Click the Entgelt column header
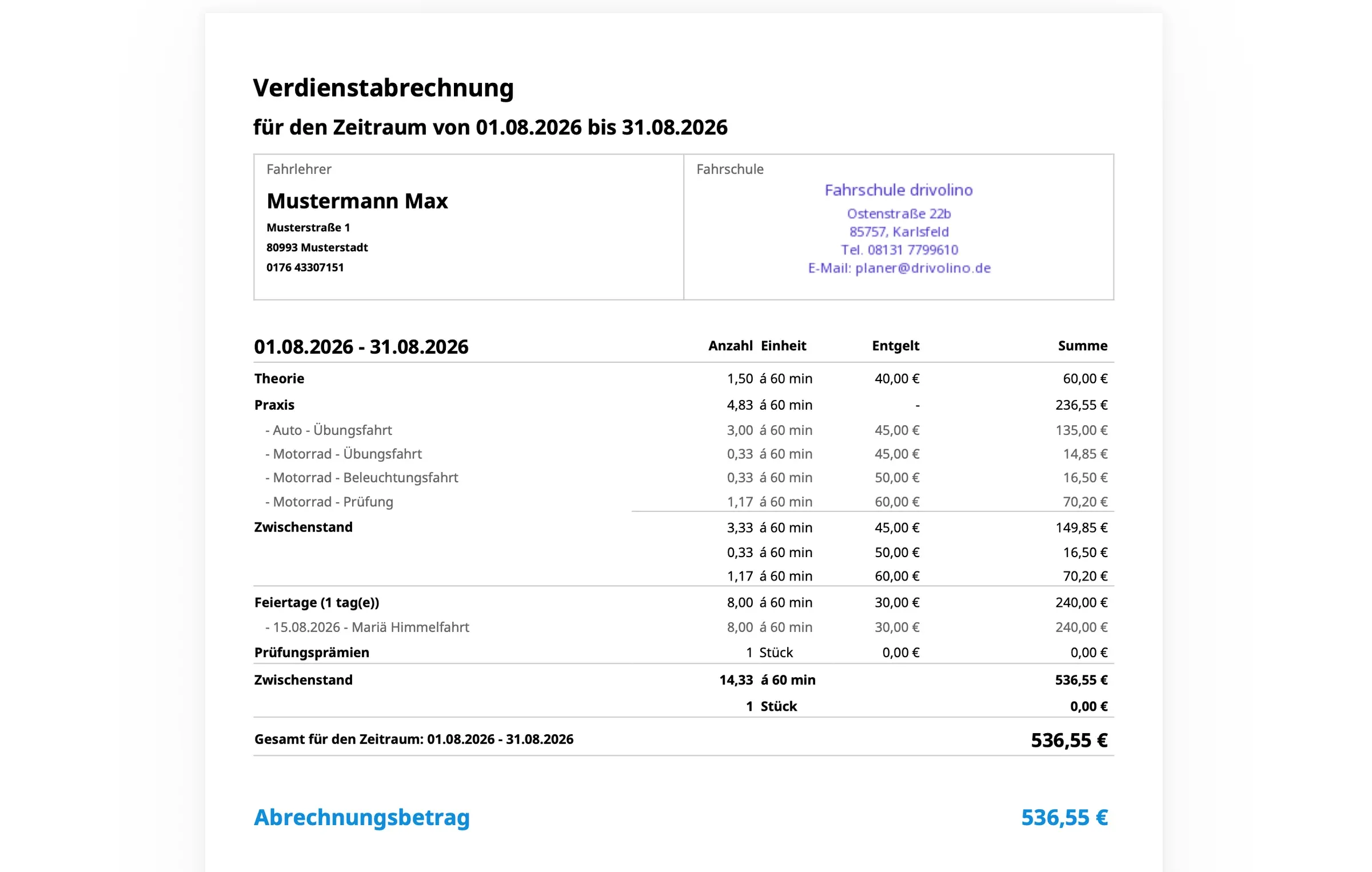 click(x=896, y=346)
